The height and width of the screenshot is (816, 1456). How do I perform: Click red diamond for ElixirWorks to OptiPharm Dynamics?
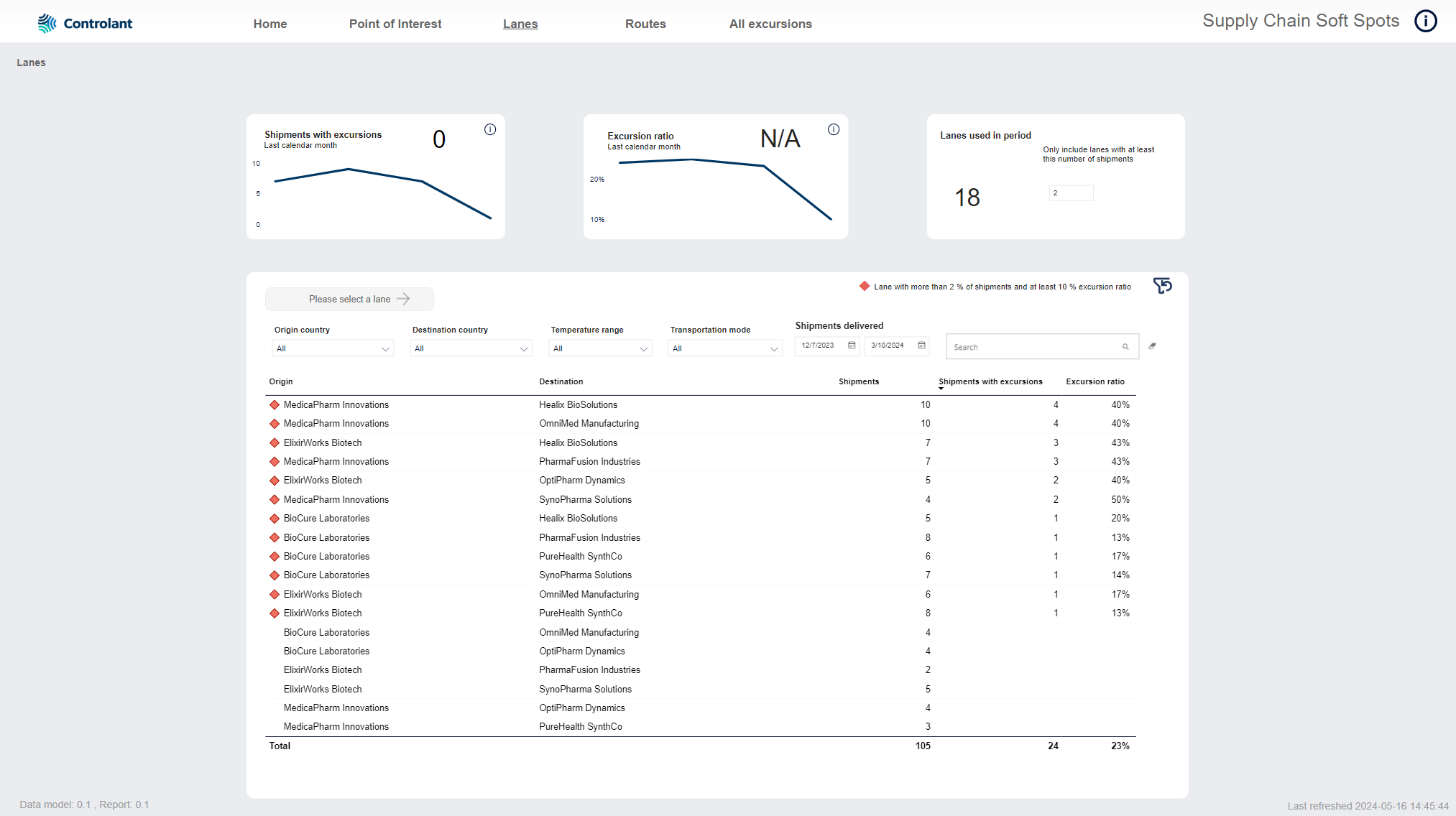point(275,481)
